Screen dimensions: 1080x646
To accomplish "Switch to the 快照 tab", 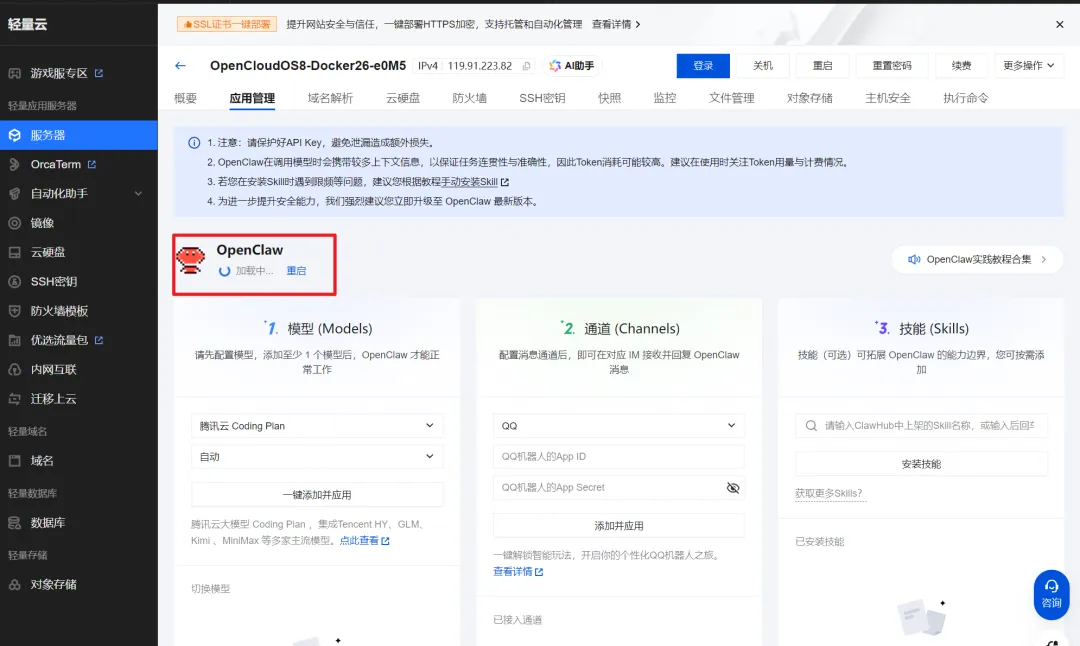I will pos(610,98).
